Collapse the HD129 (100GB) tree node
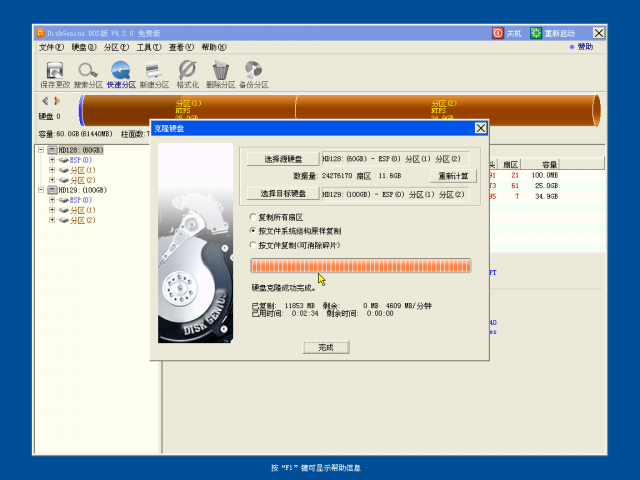The width and height of the screenshot is (640, 480). [41, 190]
